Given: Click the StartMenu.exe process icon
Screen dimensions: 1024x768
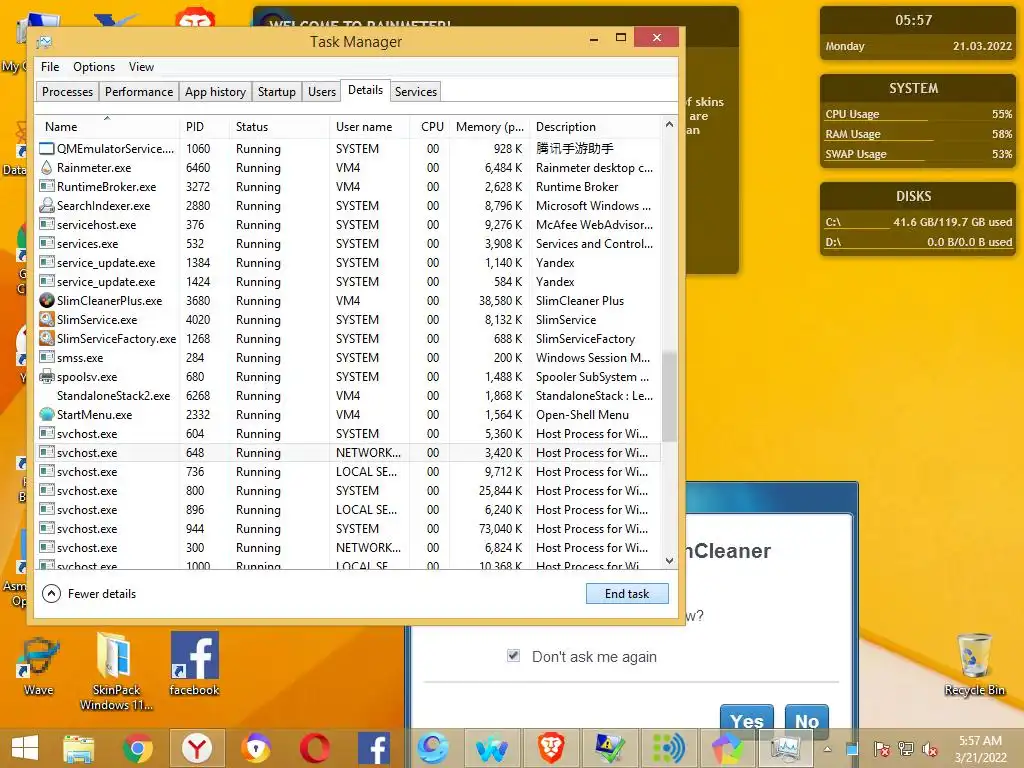Looking at the screenshot, I should pos(46,415).
